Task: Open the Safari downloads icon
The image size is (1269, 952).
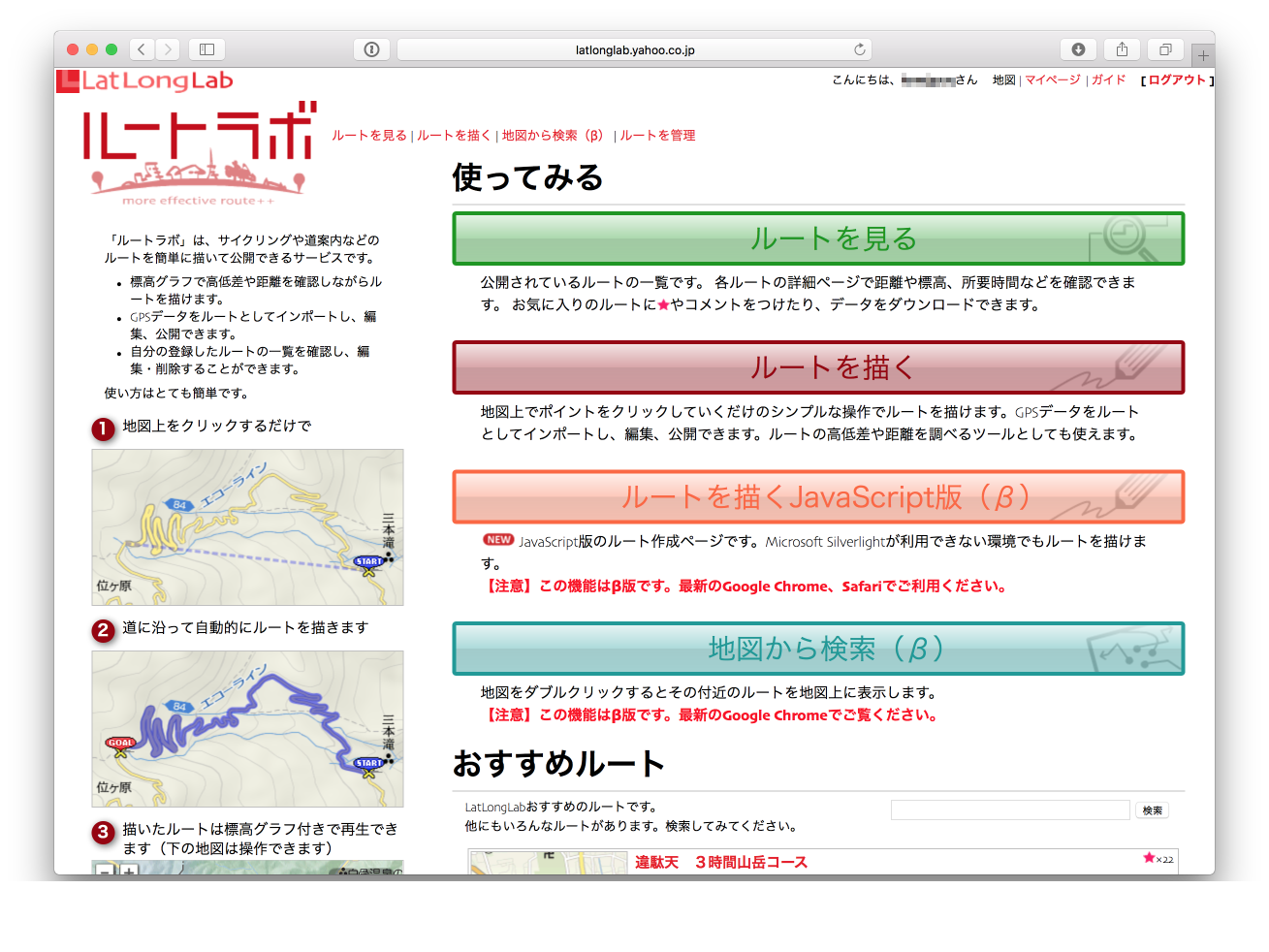Action: click(x=1078, y=49)
